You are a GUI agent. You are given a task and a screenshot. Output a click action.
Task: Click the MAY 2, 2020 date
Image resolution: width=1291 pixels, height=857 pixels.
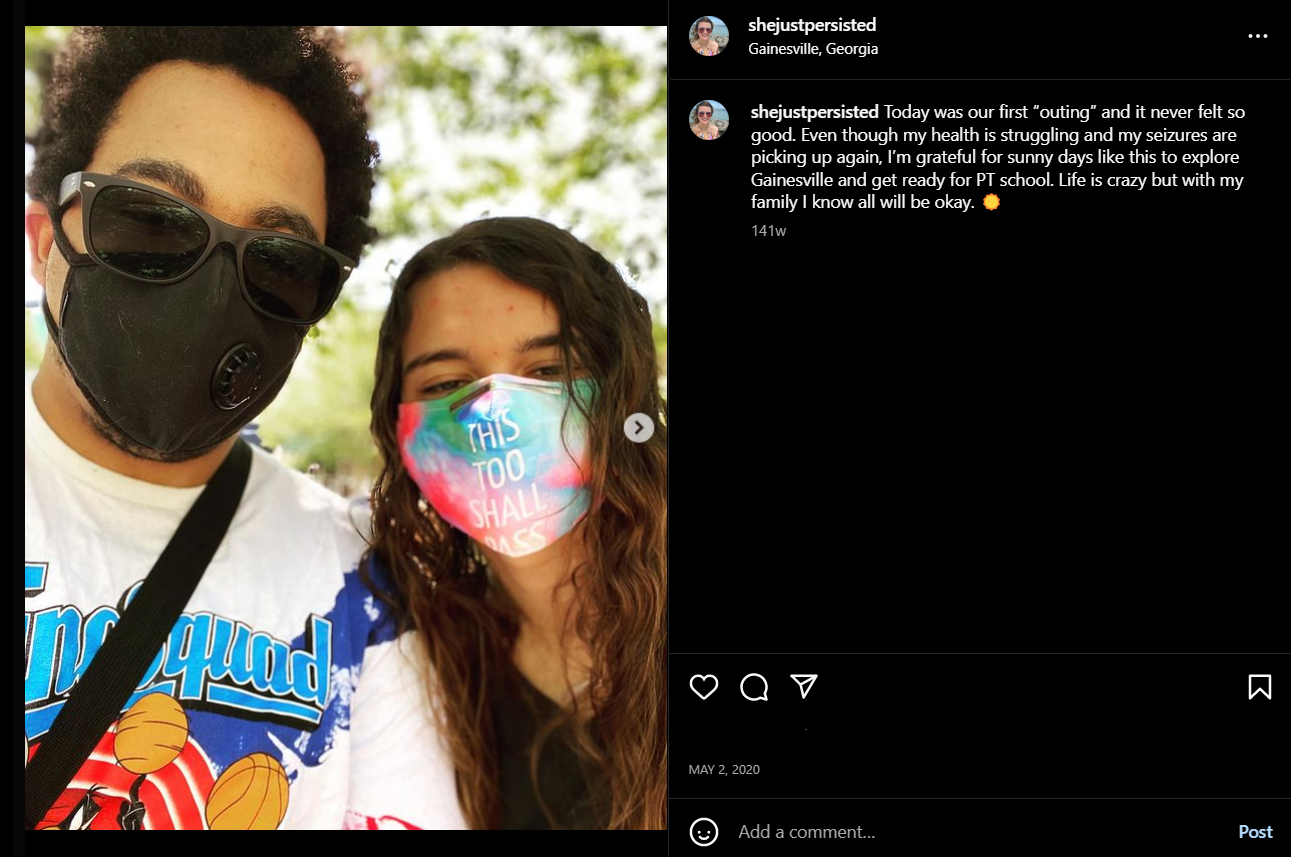(x=724, y=770)
